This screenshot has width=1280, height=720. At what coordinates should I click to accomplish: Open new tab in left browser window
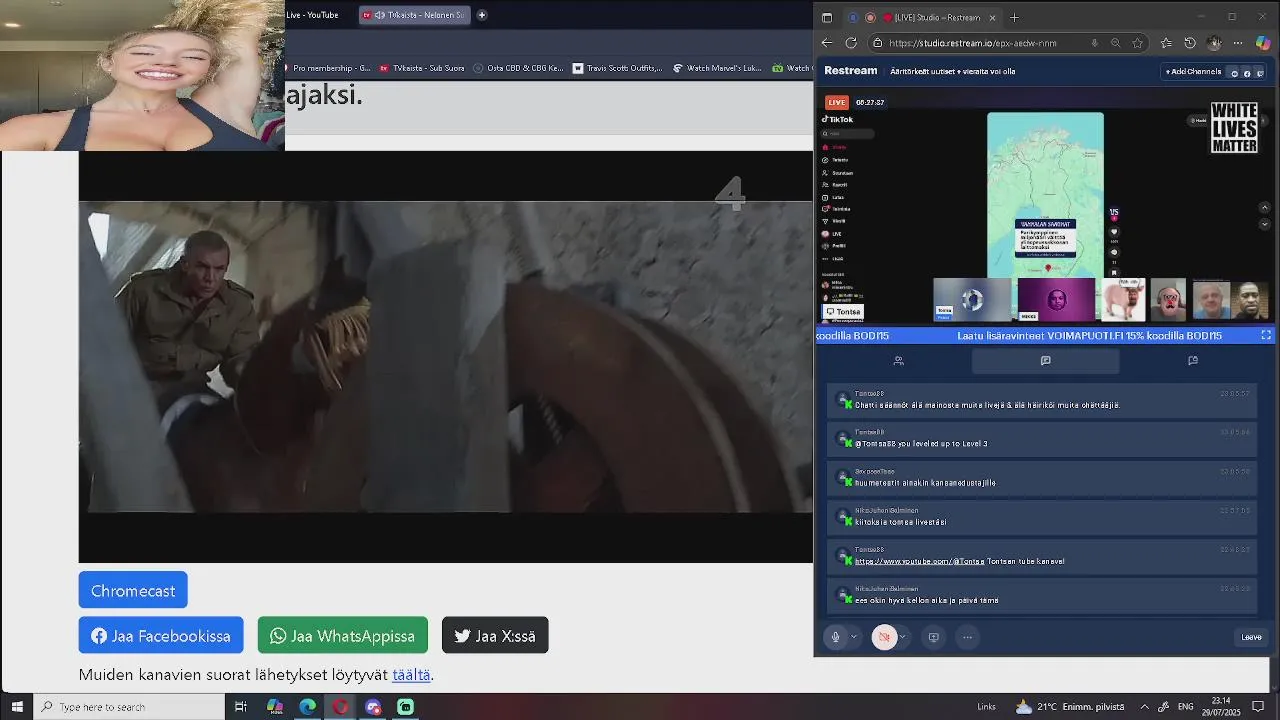[x=482, y=15]
